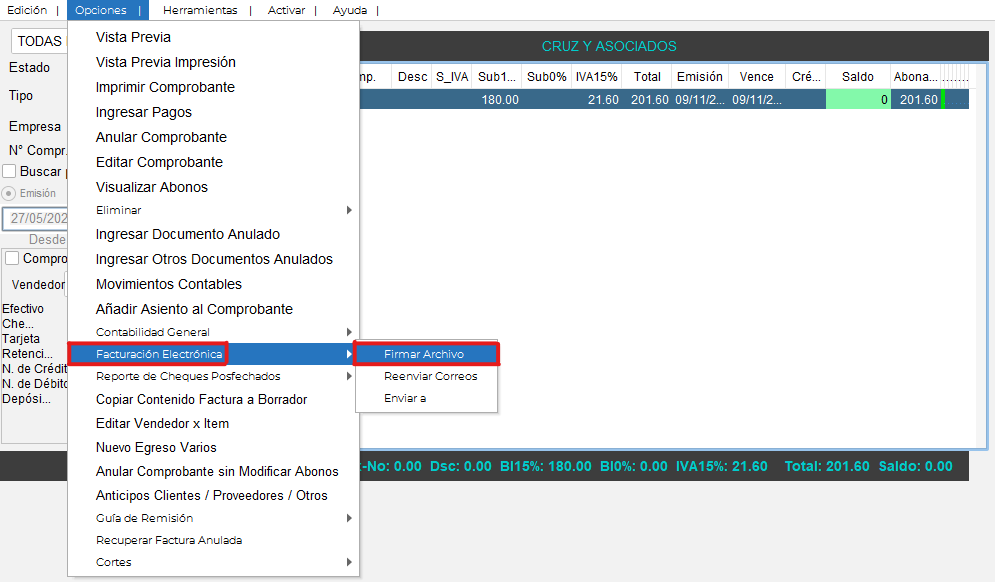Click Imprimir Comprobante menu entry
The height and width of the screenshot is (582, 995).
165,87
